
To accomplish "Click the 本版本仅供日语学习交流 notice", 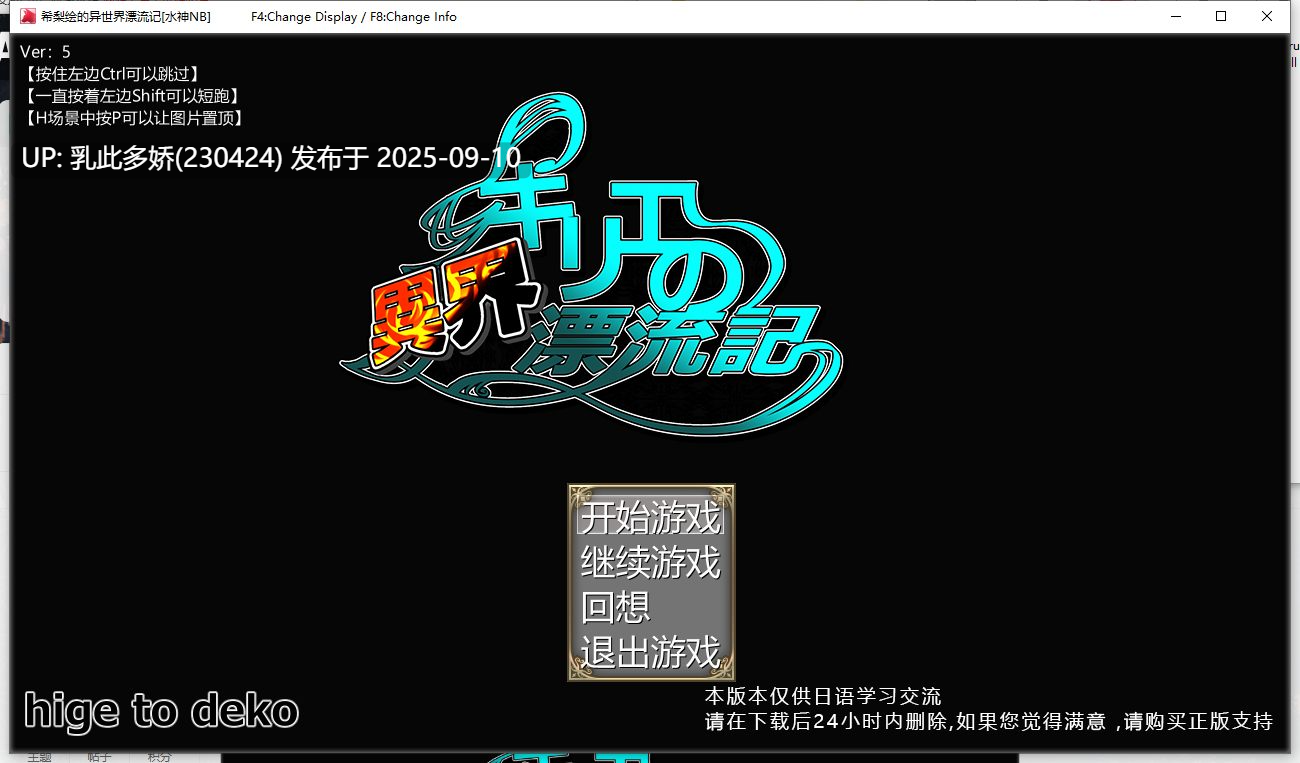I will pos(823,696).
